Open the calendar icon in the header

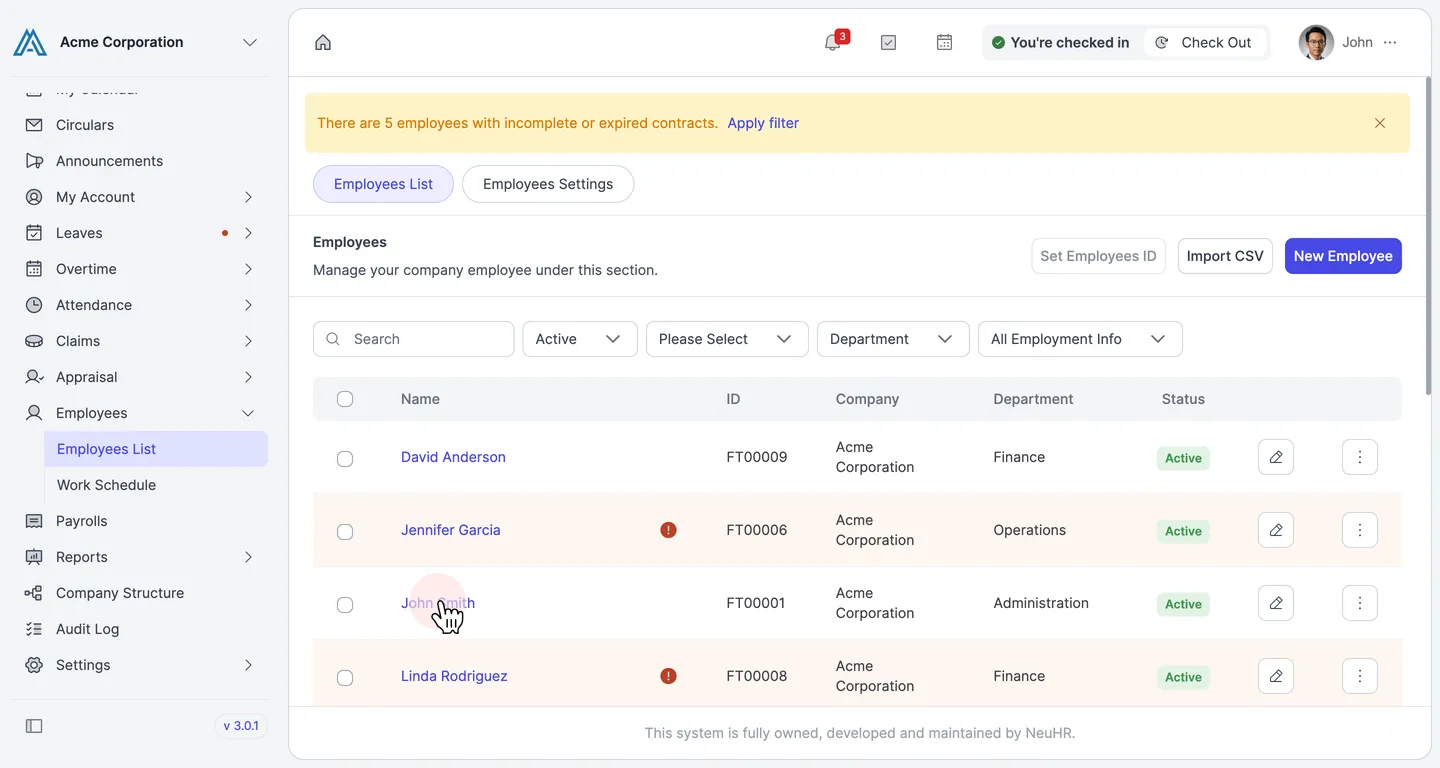coord(944,42)
